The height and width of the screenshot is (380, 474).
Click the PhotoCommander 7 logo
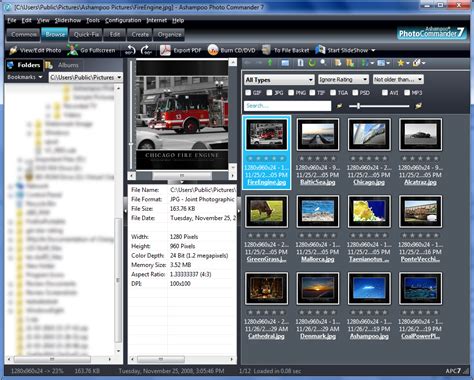432,33
